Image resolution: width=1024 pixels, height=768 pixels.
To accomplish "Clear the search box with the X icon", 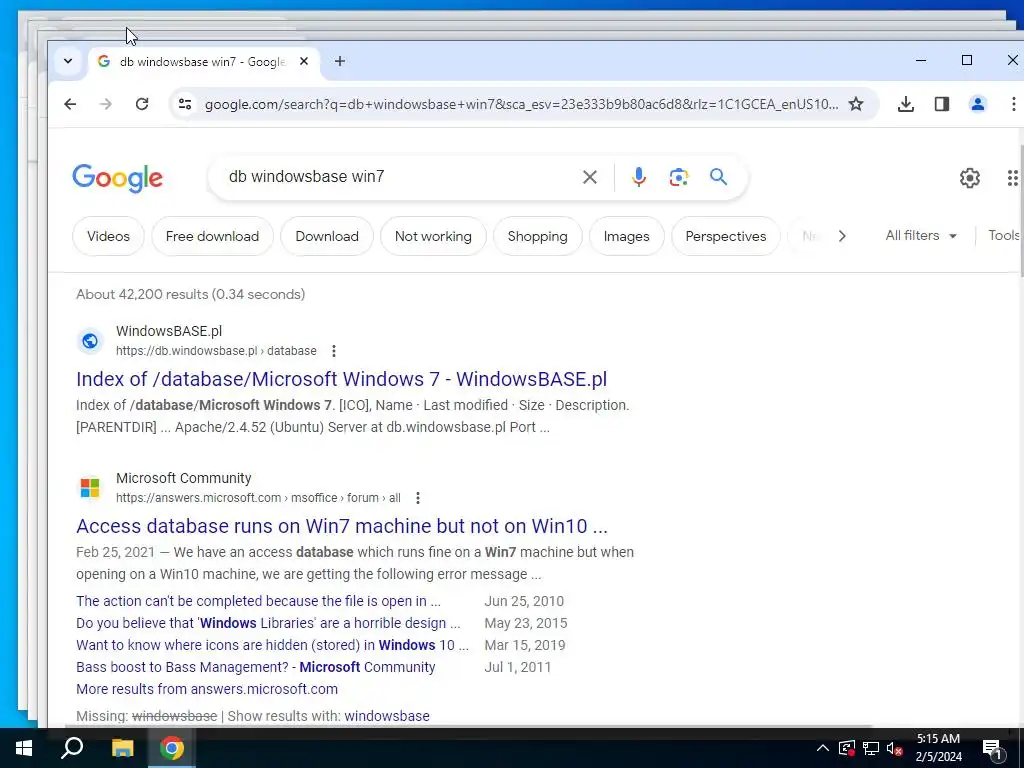I will point(590,177).
